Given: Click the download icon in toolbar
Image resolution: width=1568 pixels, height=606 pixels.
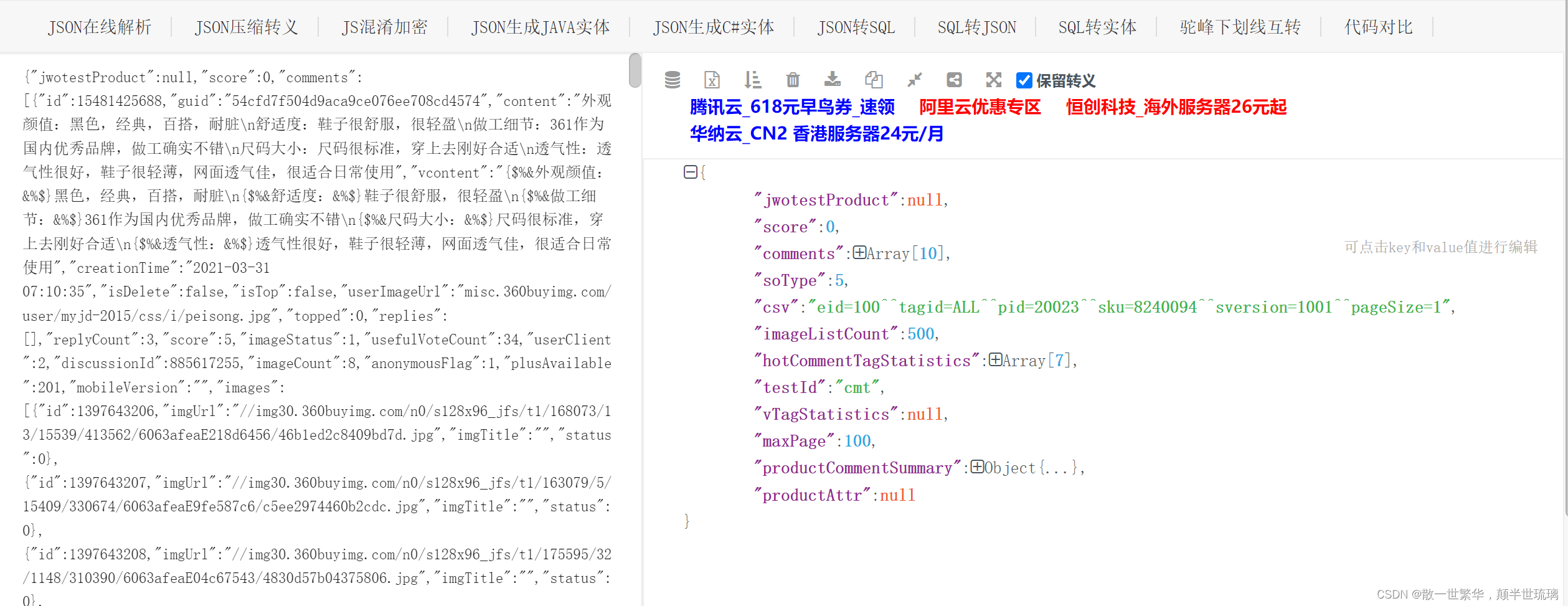Looking at the screenshot, I should click(x=833, y=80).
